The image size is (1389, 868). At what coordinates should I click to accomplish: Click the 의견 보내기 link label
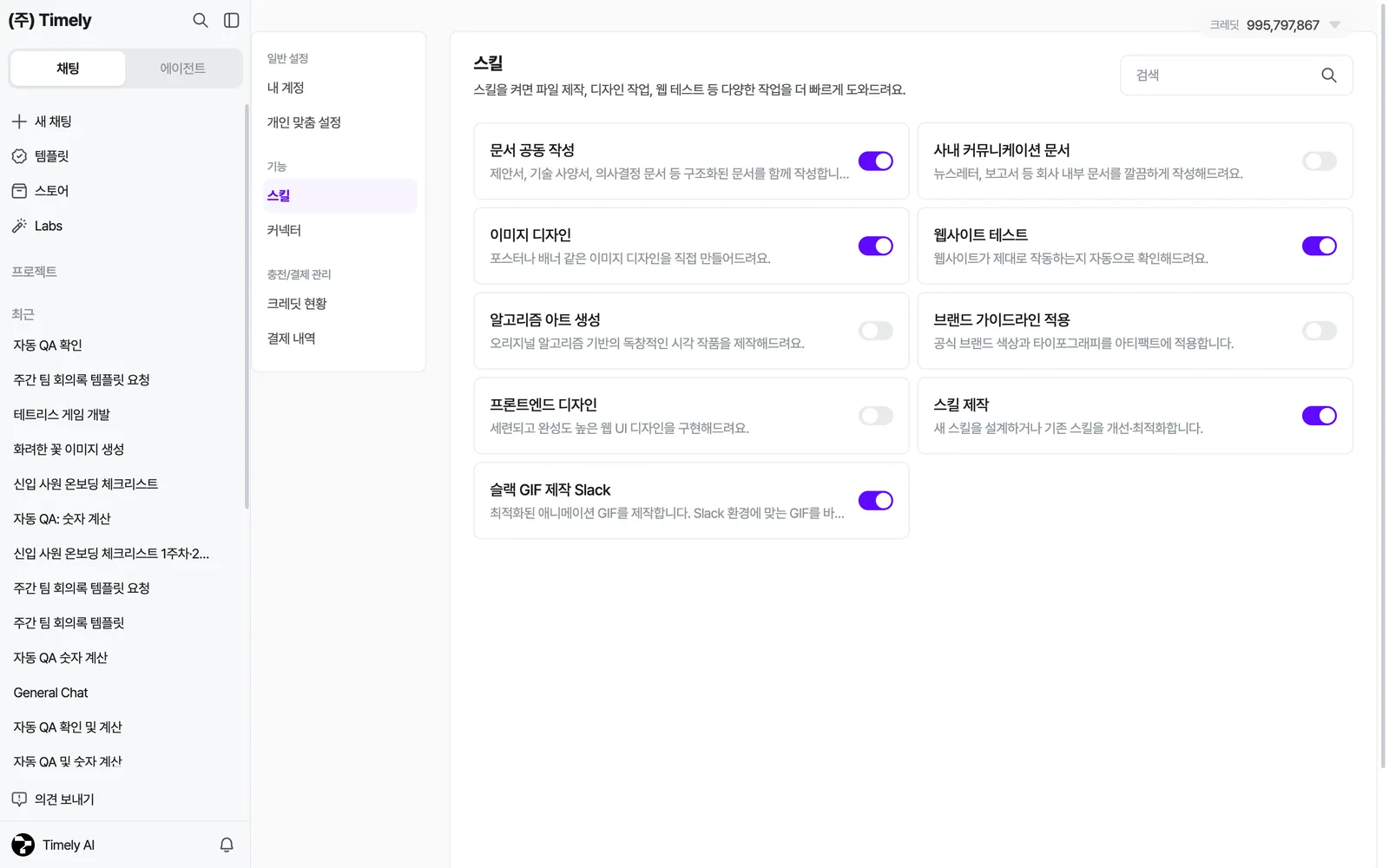point(64,799)
